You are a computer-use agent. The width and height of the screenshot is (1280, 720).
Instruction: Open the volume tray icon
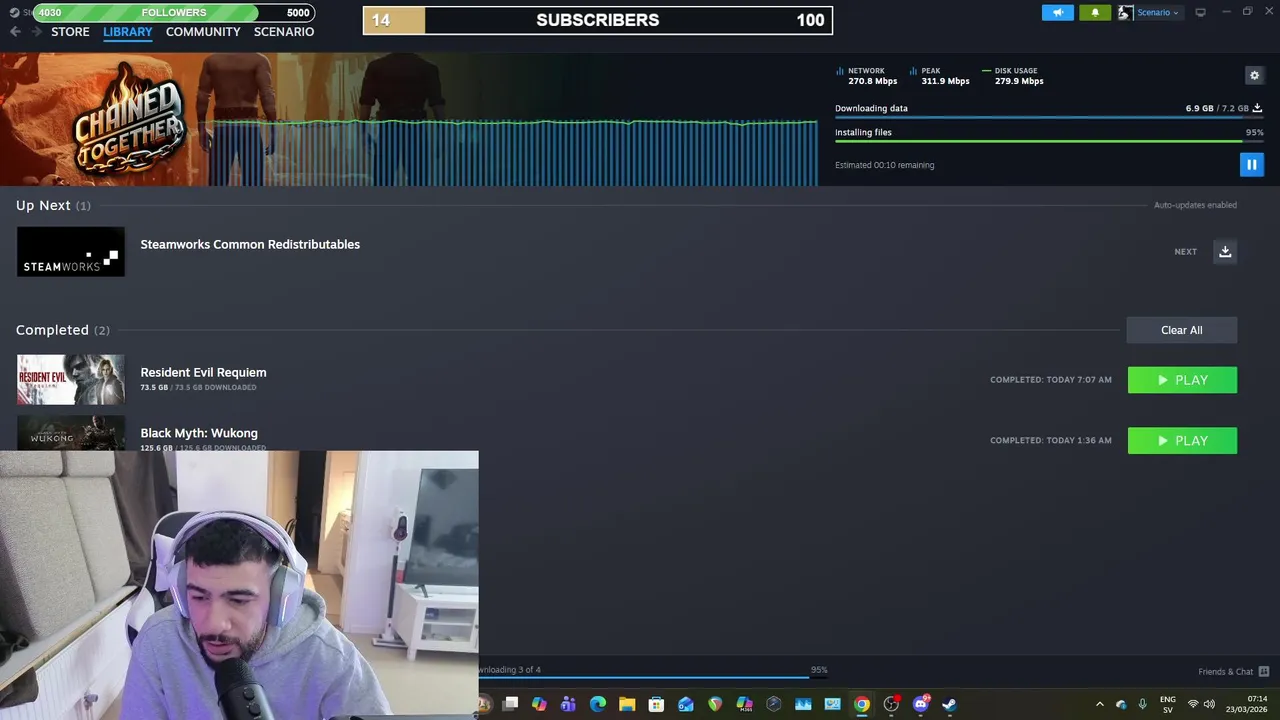pyautogui.click(x=1209, y=704)
